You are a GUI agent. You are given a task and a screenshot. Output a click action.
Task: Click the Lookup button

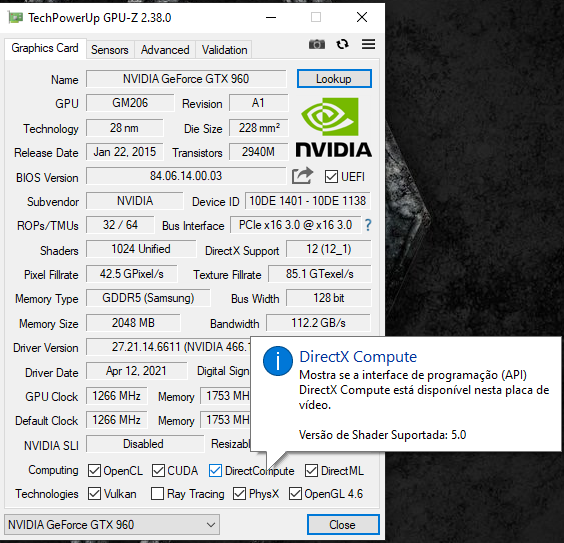click(x=334, y=79)
